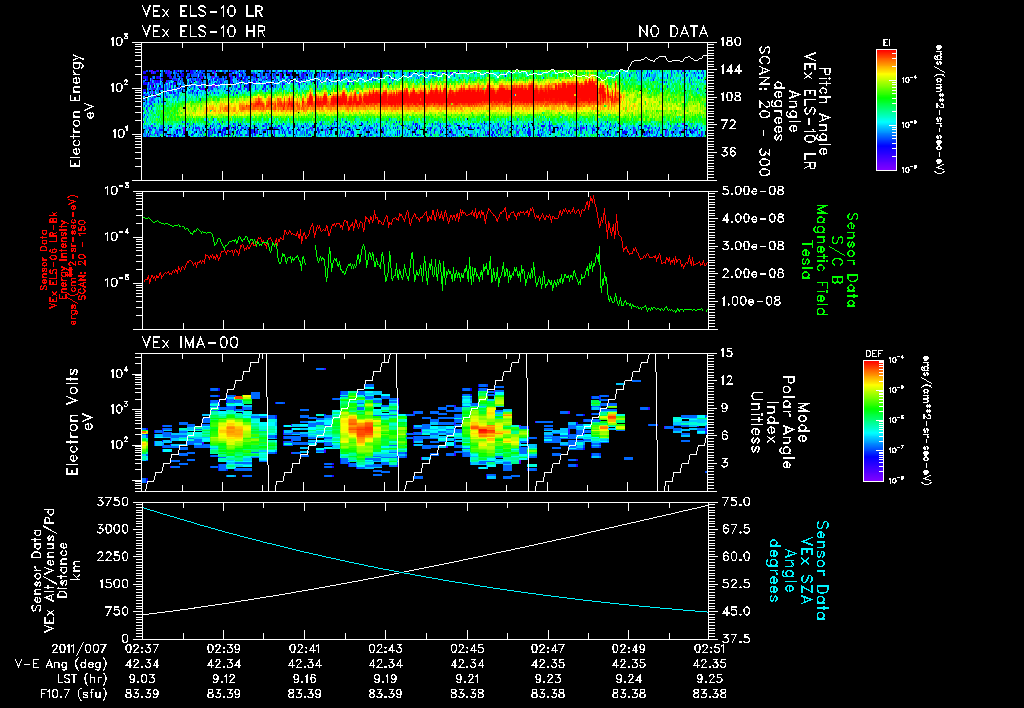Click the '02:43' time tick label
This screenshot has height=708, width=1024.
[385, 649]
